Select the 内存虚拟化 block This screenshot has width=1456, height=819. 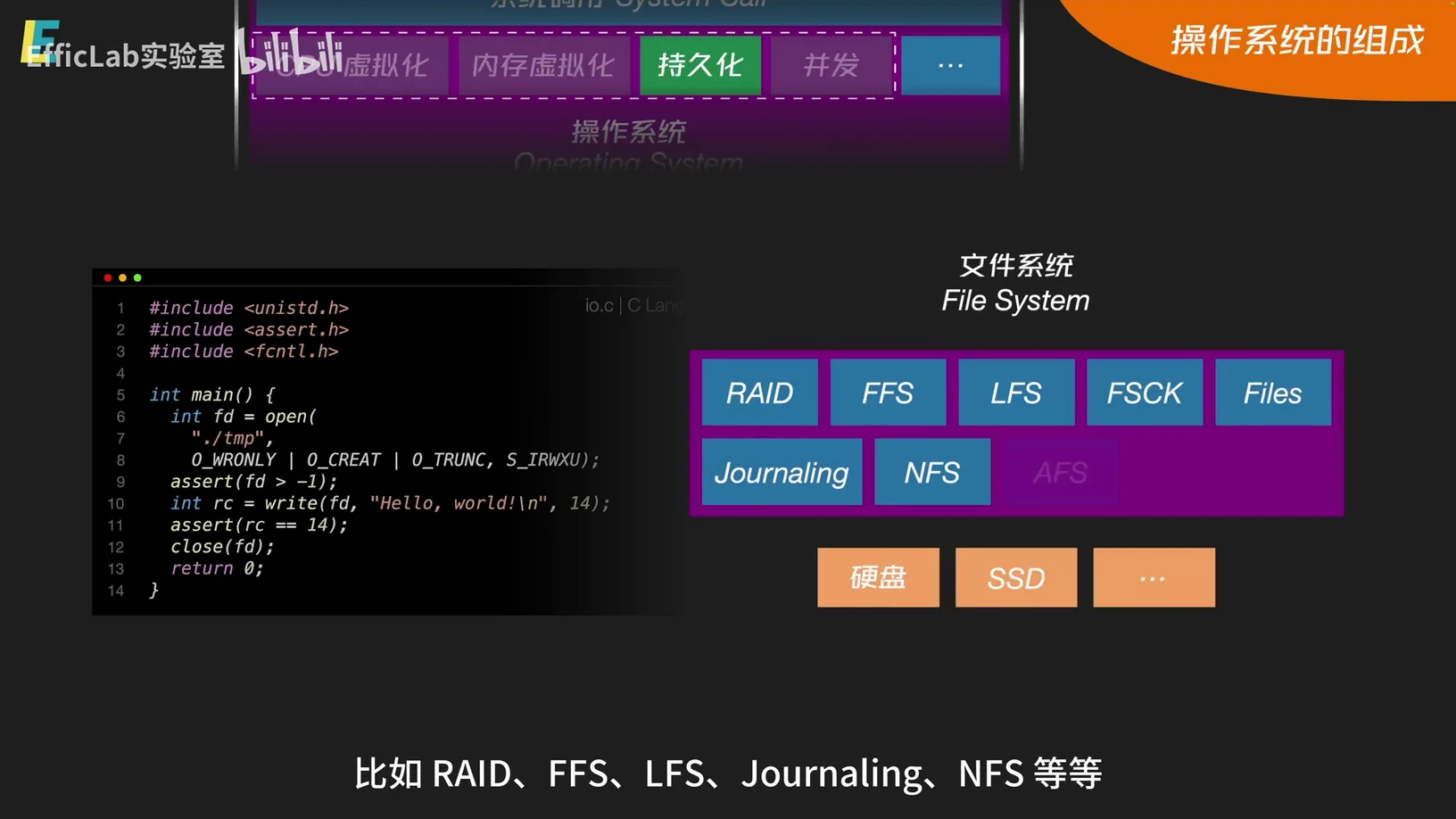click(542, 65)
